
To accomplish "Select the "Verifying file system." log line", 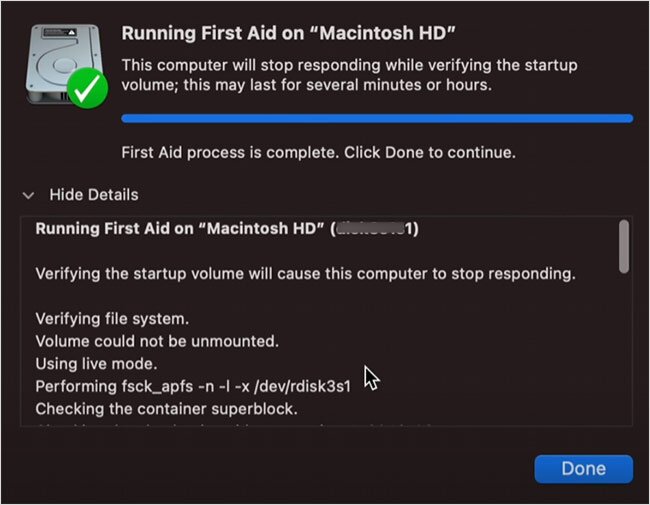I will click(x=109, y=319).
